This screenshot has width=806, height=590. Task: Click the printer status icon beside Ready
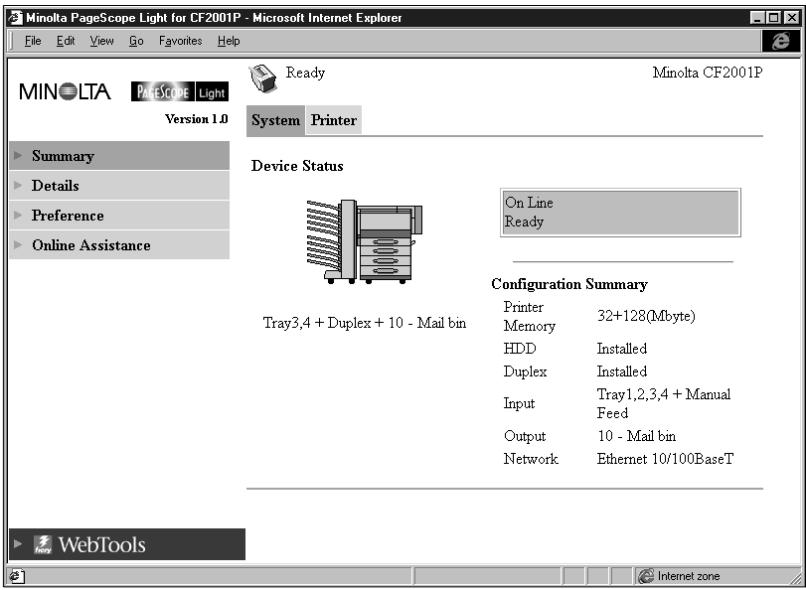[263, 79]
